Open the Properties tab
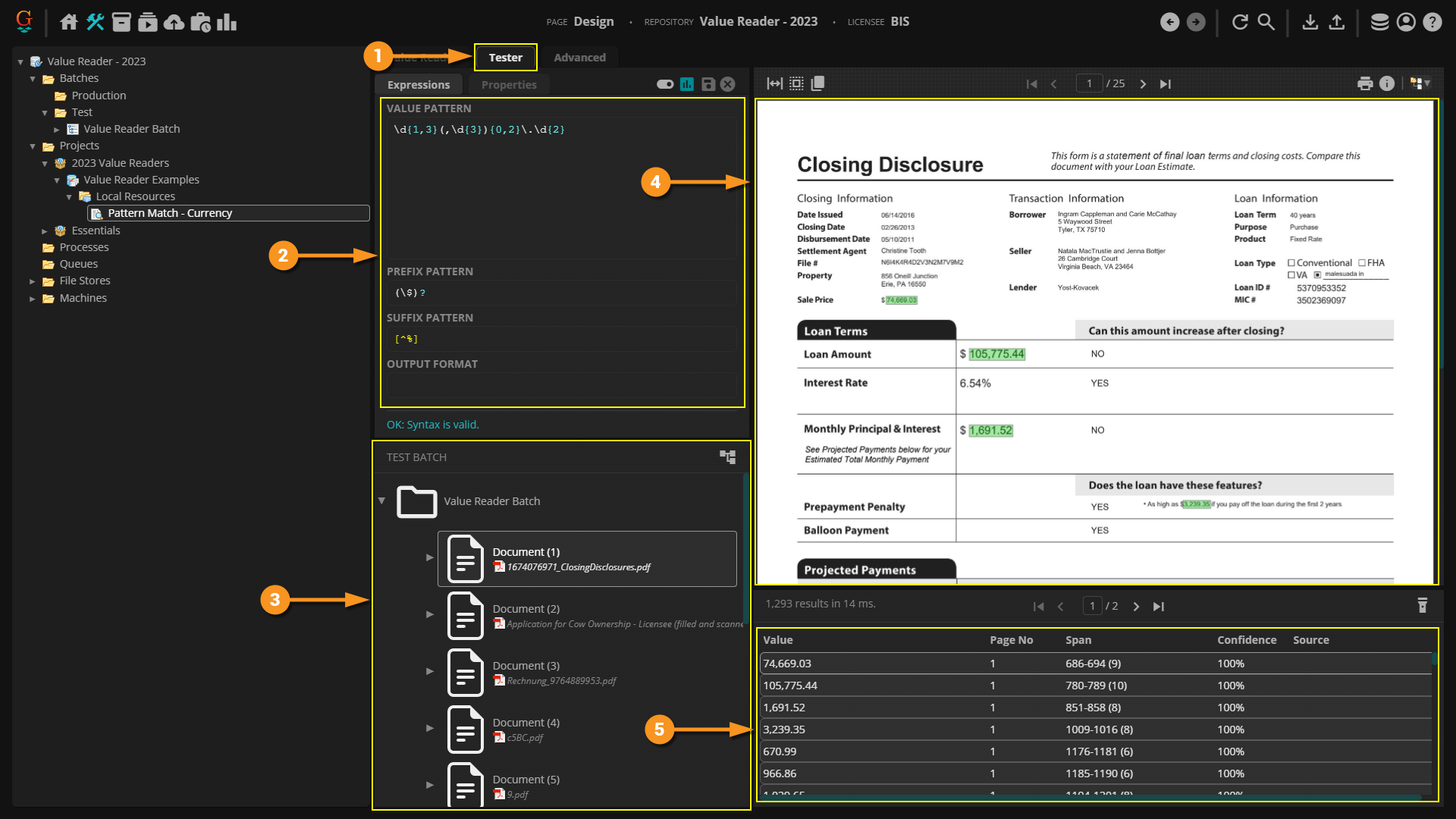 click(508, 85)
